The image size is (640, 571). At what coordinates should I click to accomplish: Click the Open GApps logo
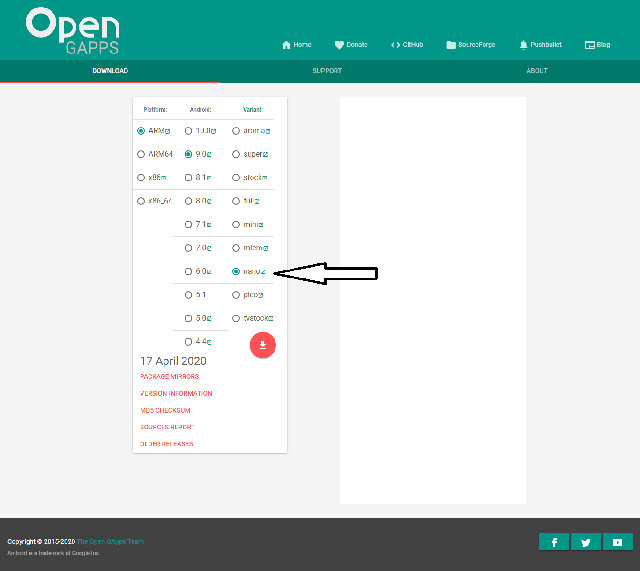coord(73,31)
